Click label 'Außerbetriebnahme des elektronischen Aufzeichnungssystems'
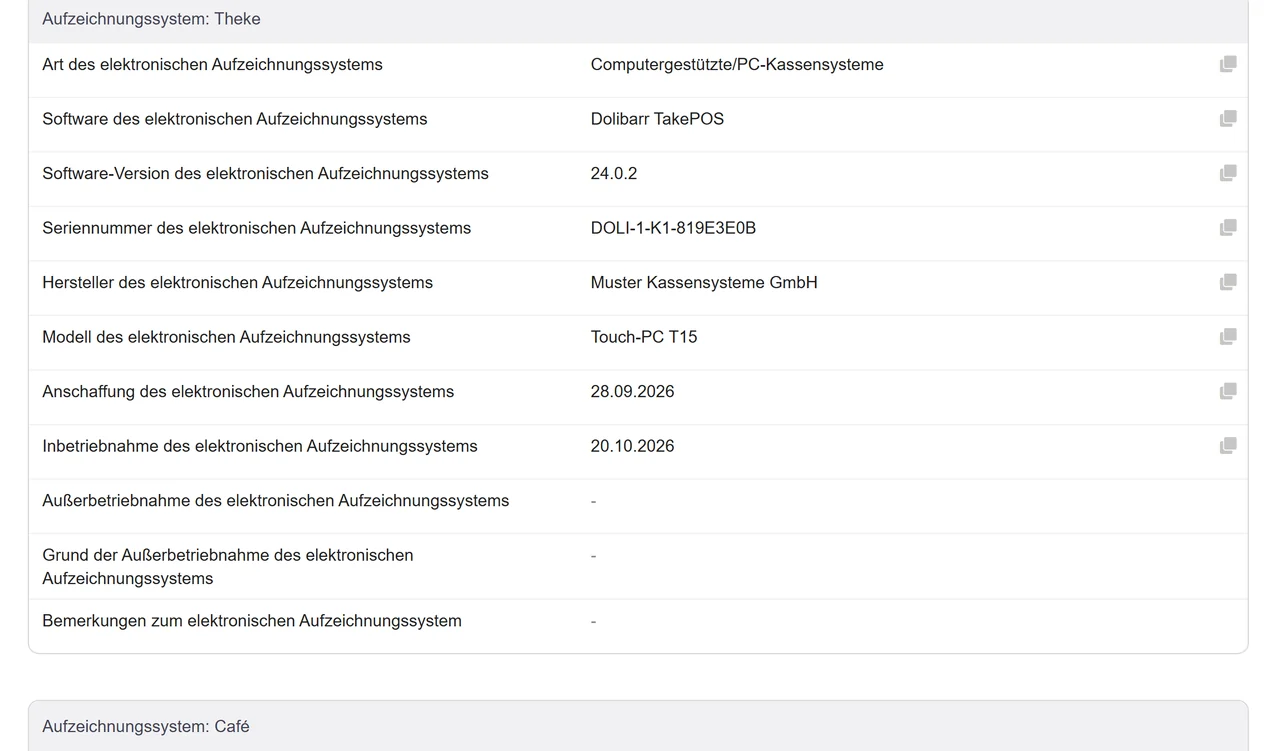The height and width of the screenshot is (751, 1280). (276, 501)
